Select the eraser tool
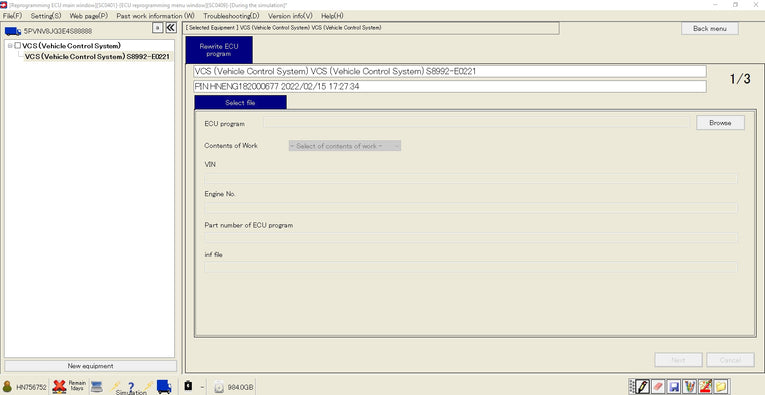The height and width of the screenshot is (395, 765). pyautogui.click(x=658, y=387)
